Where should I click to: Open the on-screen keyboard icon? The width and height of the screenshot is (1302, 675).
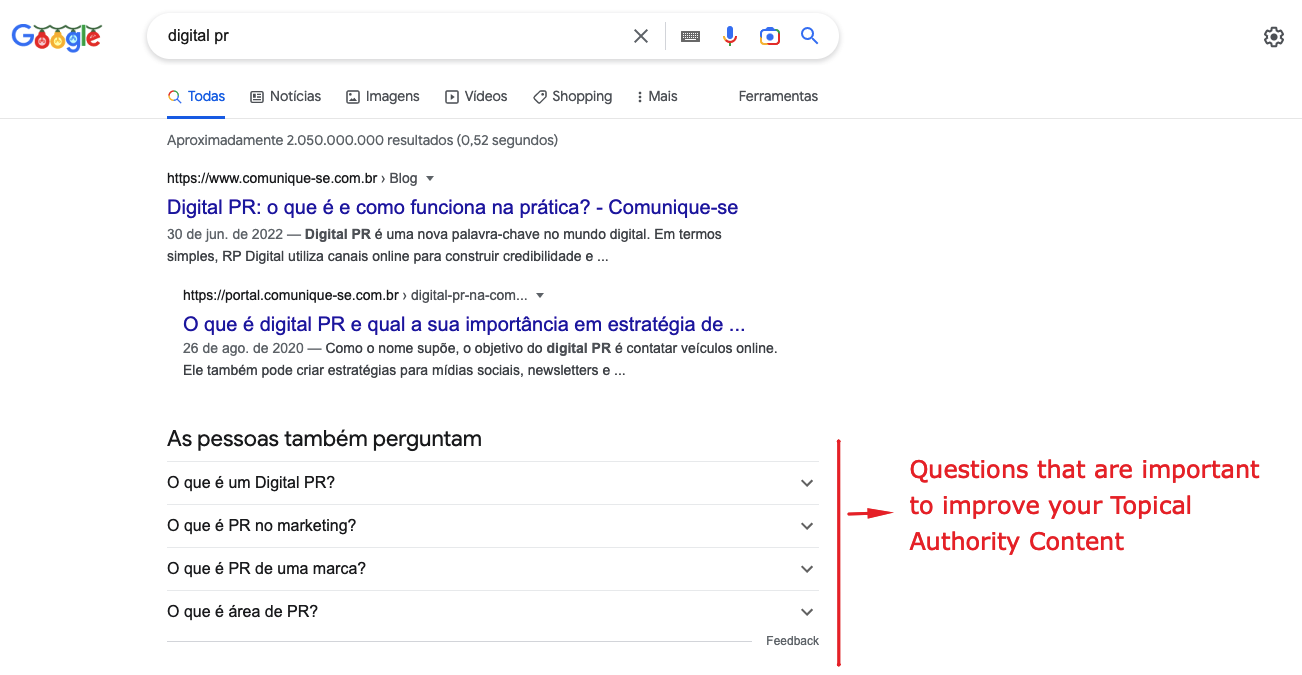pyautogui.click(x=690, y=35)
